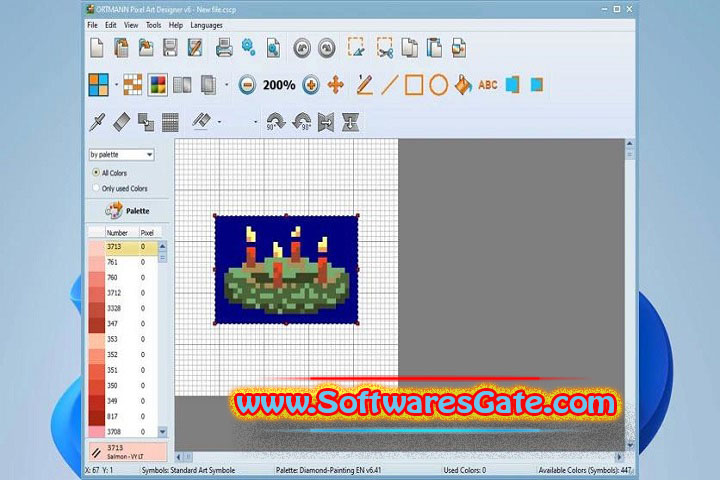Select the ABC text tool
This screenshot has width=720, height=480.
point(488,85)
